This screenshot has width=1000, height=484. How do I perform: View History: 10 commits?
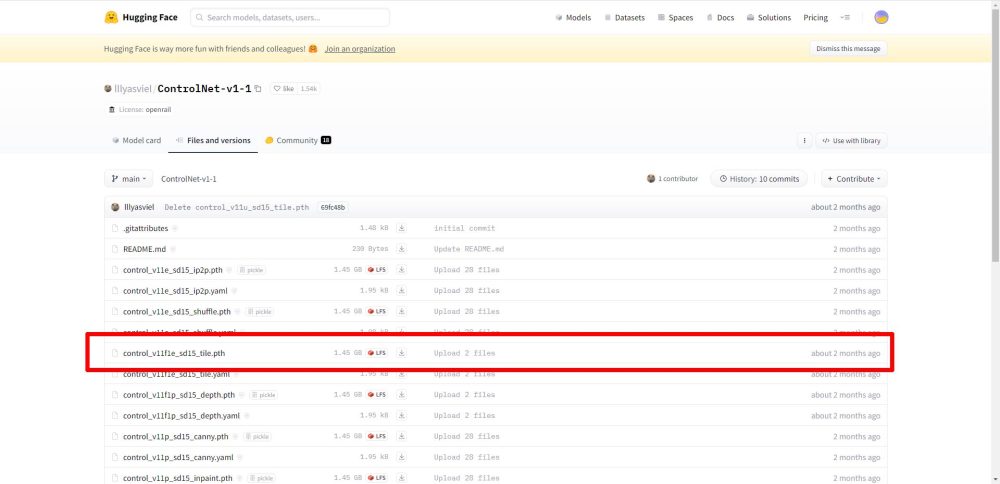point(760,179)
